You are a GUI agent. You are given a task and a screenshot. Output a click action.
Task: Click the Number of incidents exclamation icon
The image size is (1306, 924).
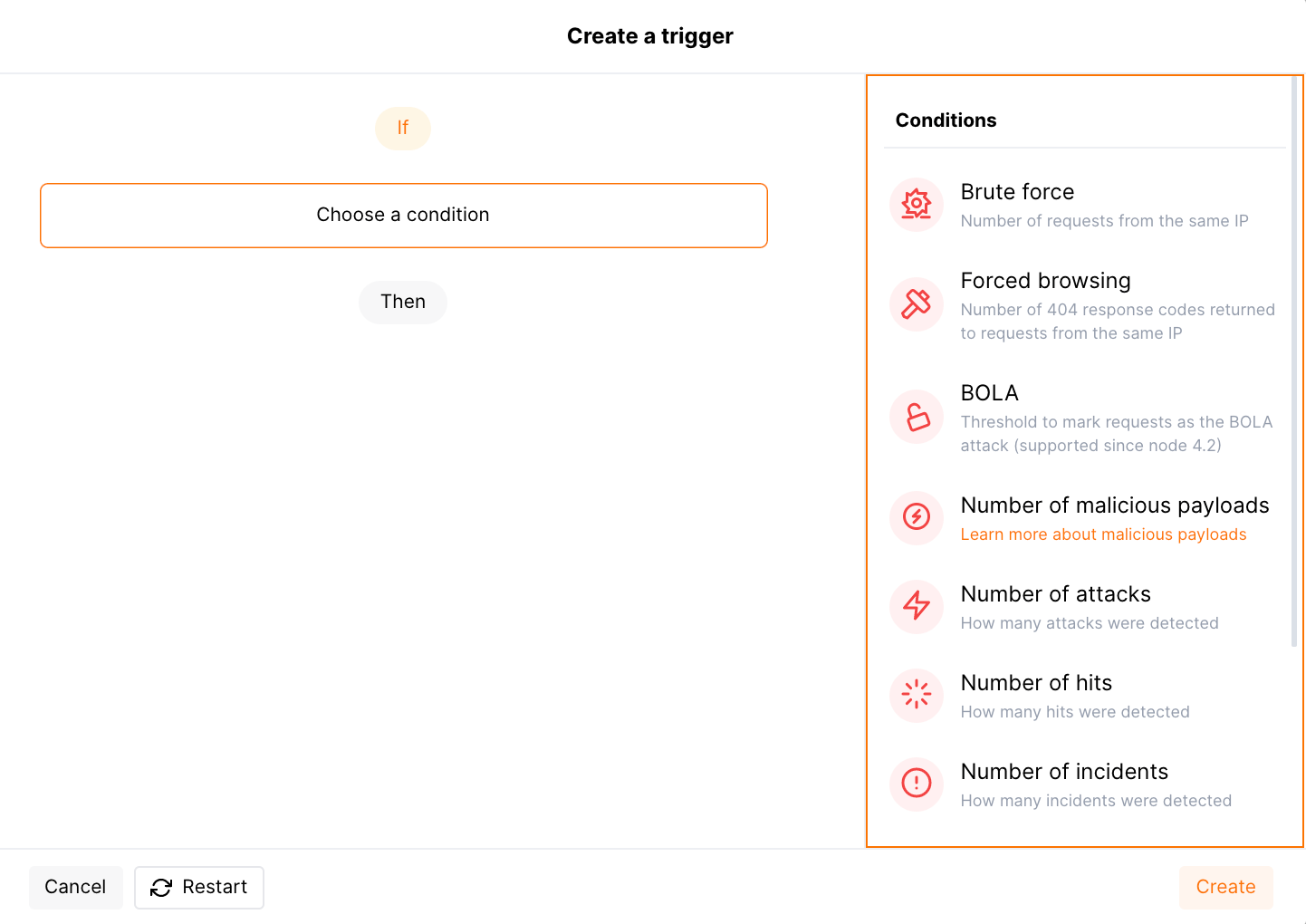tap(917, 784)
